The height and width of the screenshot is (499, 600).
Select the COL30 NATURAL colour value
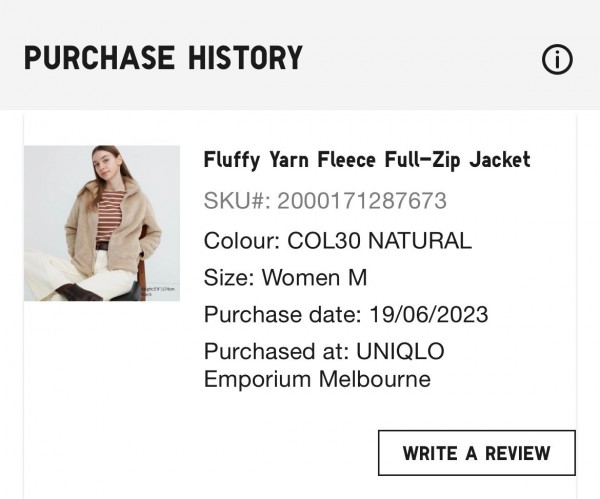379,241
